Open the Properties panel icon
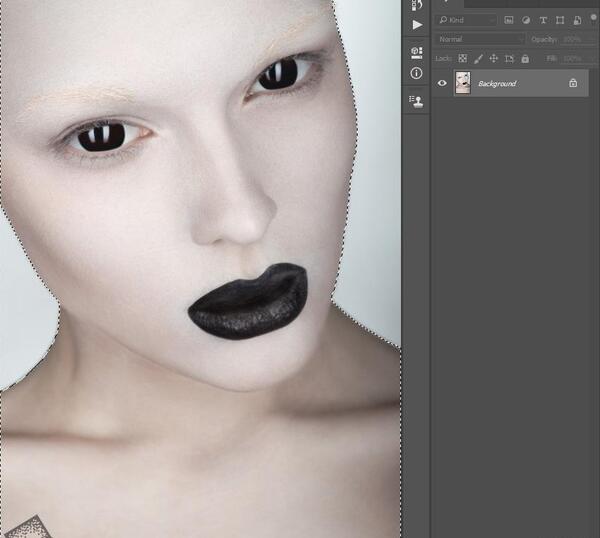This screenshot has width=600, height=538. pos(417,52)
